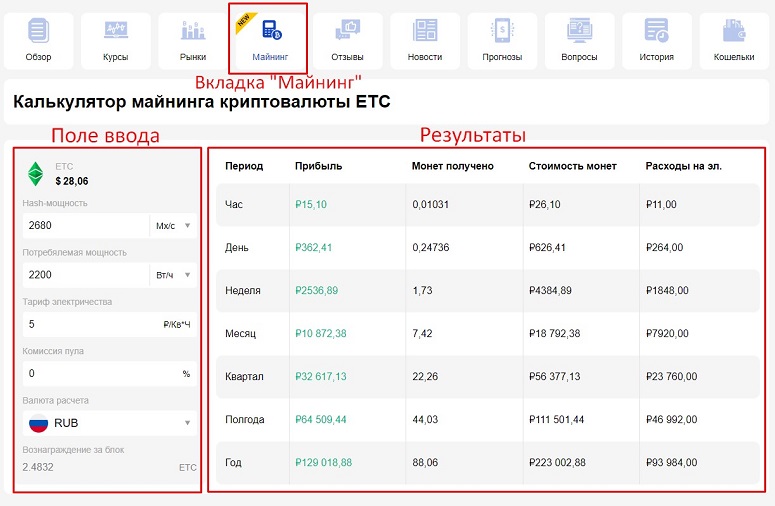
Task: Focus the Потребляемая мощность field with 2200
Action: click(85, 274)
